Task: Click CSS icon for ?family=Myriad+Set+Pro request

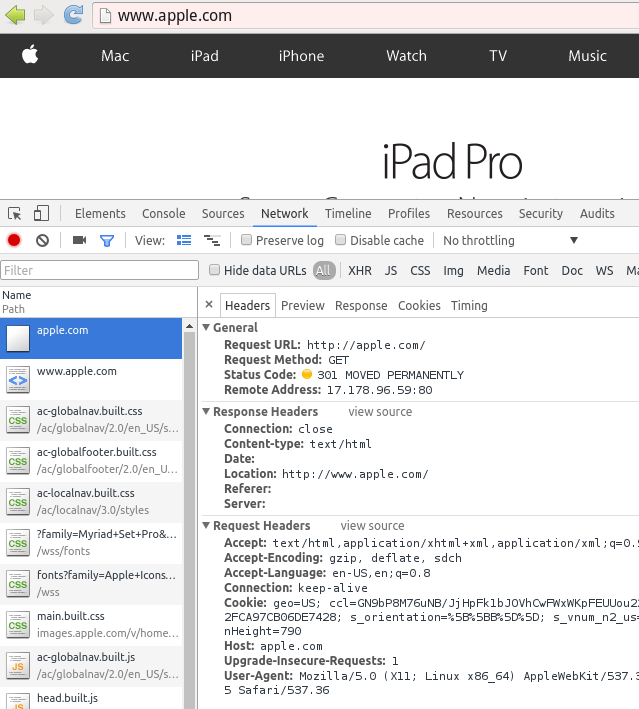Action: coord(18,543)
